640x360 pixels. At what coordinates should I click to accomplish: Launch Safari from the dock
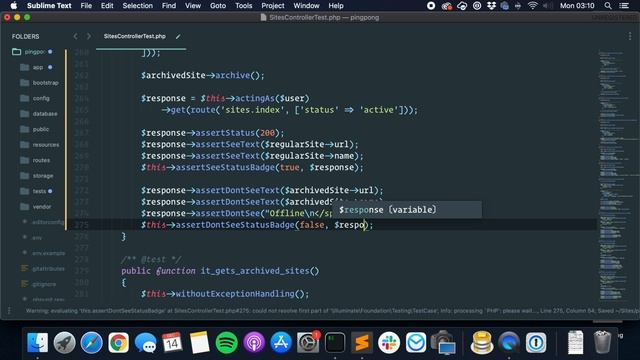[x=91, y=342]
